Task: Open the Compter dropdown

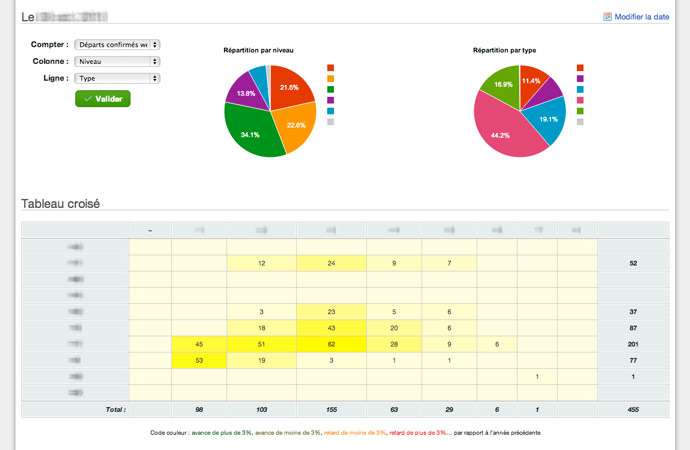Action: tap(117, 45)
